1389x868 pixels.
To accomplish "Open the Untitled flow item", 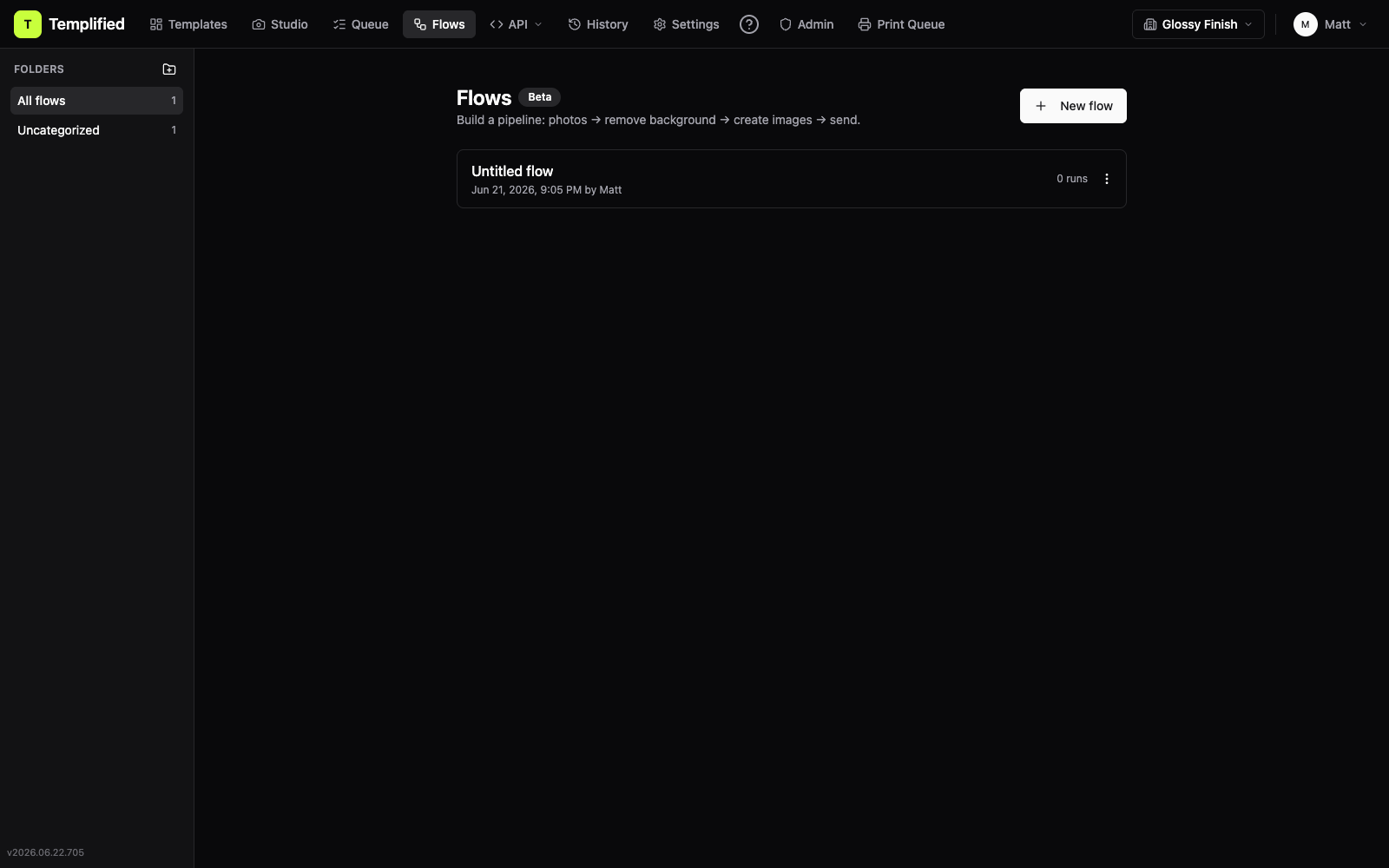I will coord(791,179).
